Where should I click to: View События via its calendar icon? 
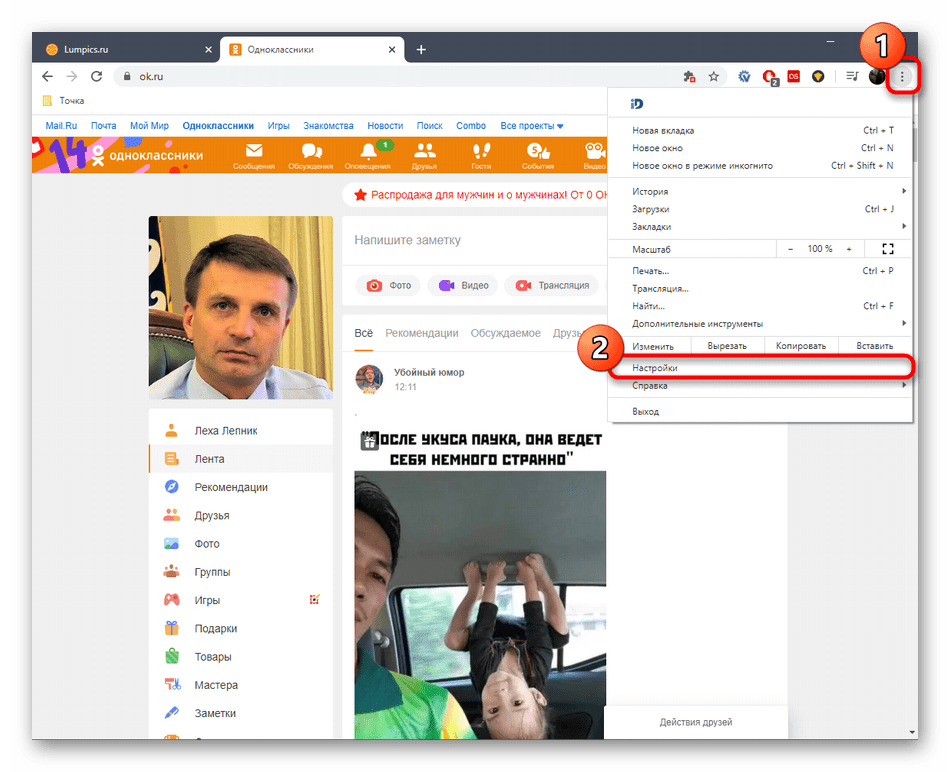tap(537, 149)
